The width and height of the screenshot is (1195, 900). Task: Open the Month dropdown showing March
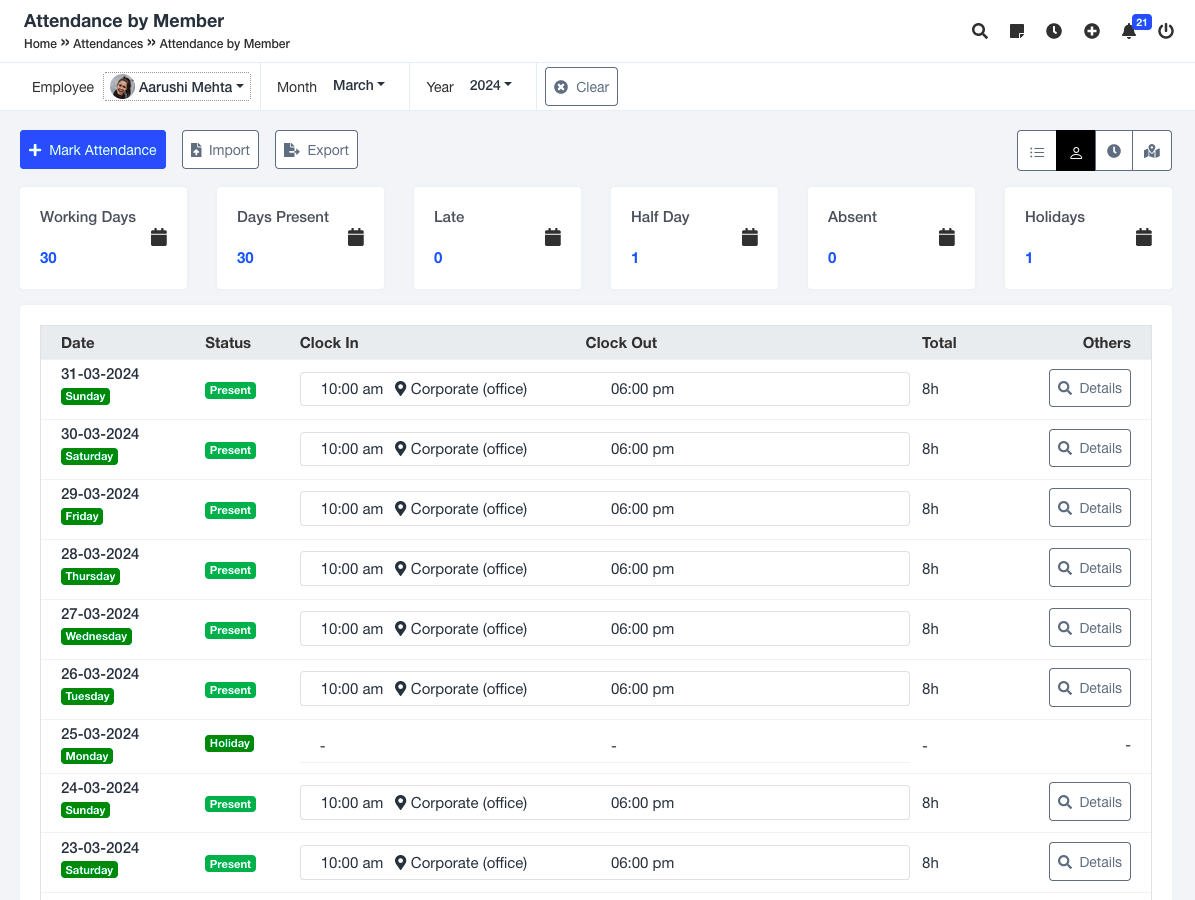point(358,86)
